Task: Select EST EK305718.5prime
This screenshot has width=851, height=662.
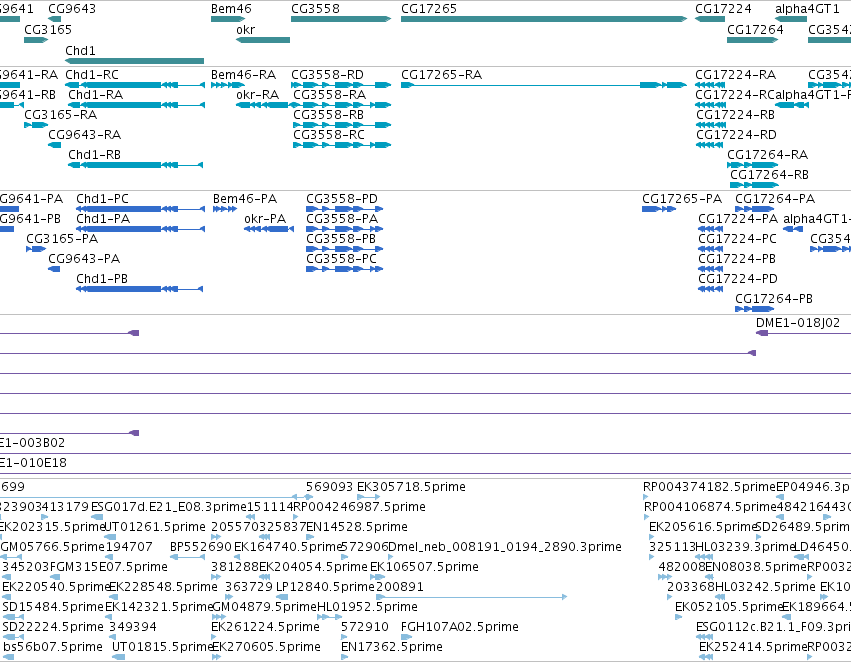Action: (x=411, y=487)
